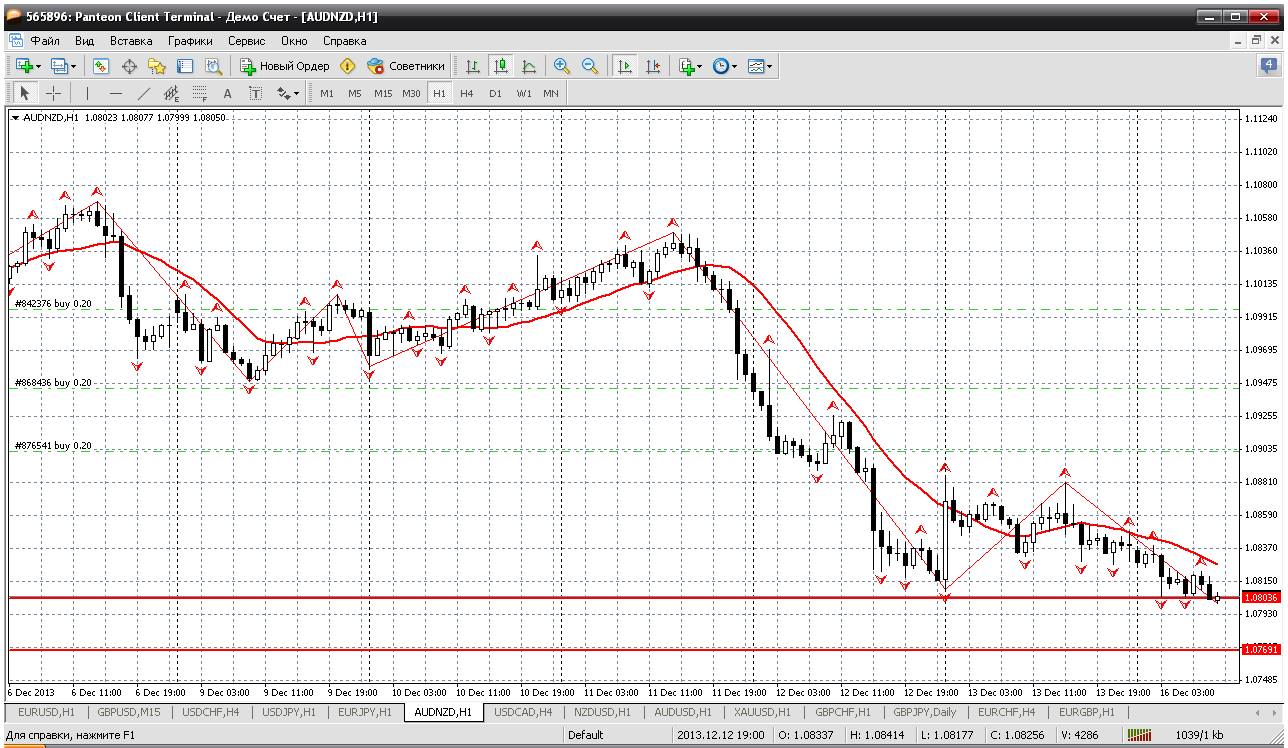Select the arrow Cursor tool
Image resolution: width=1288 pixels, height=748 pixels.
tap(25, 93)
